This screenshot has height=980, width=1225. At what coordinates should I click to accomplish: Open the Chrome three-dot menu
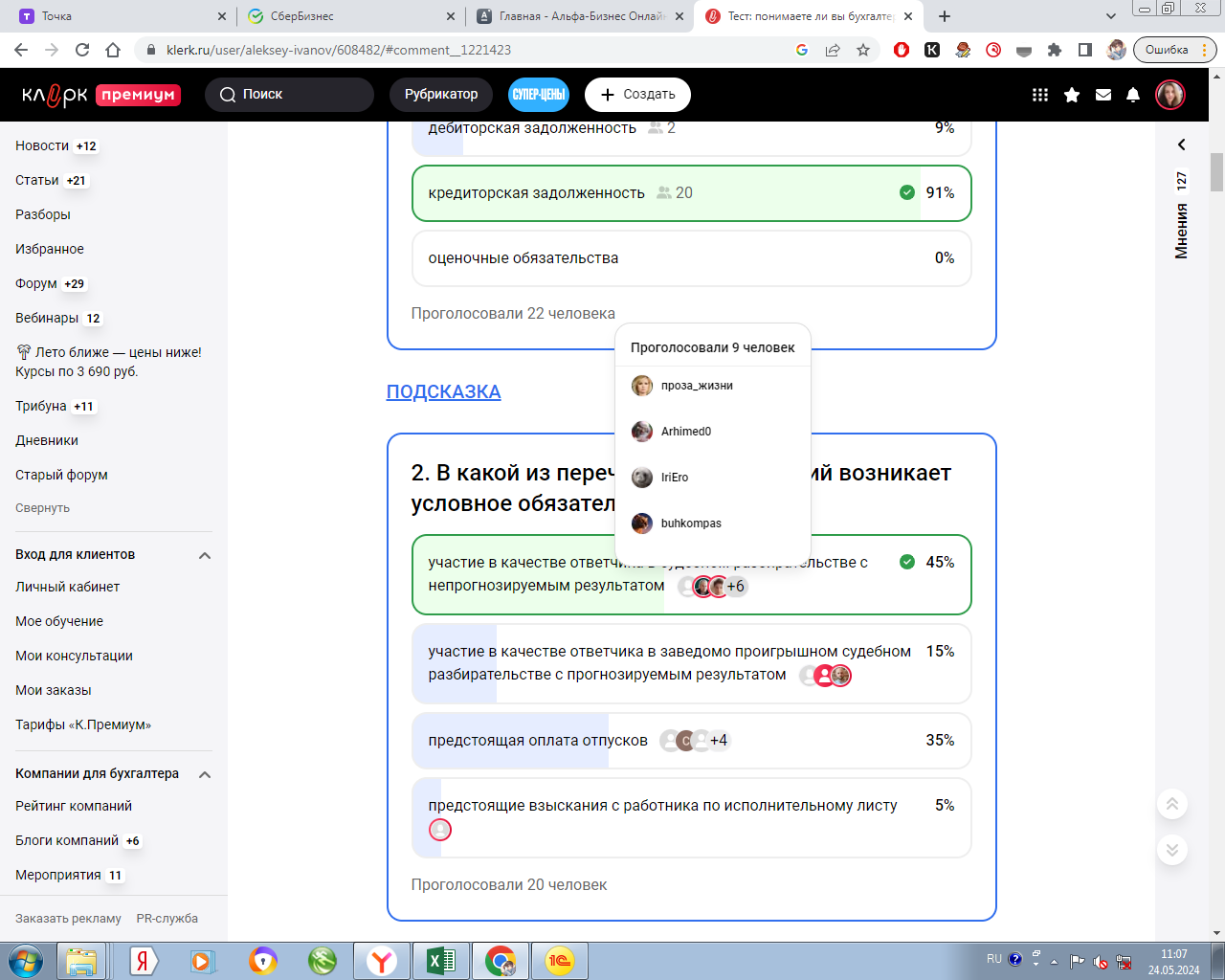[x=1205, y=50]
